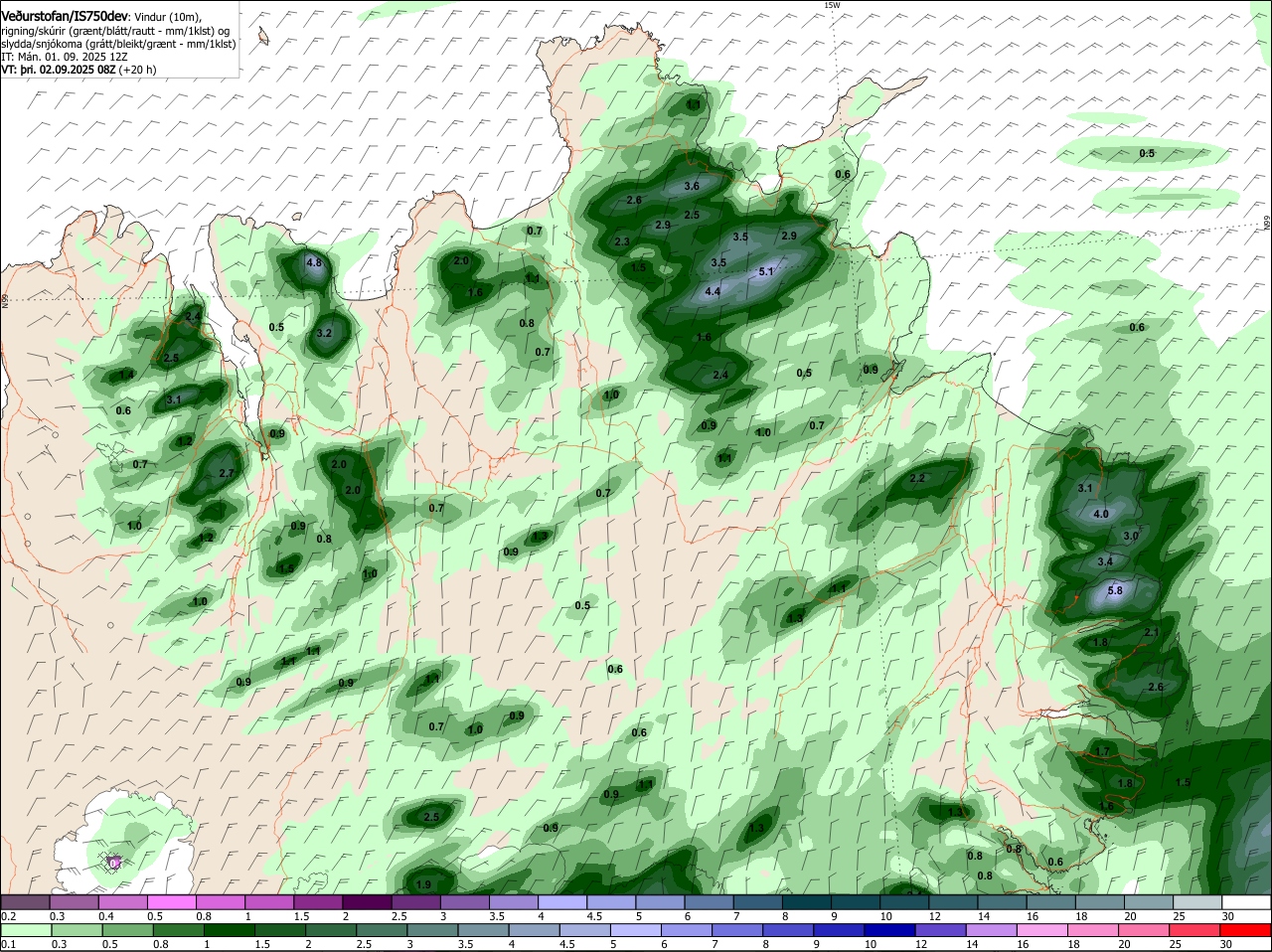1272x952 pixels.
Task: Click the pink precipitation marker on the small island
Action: [x=114, y=863]
